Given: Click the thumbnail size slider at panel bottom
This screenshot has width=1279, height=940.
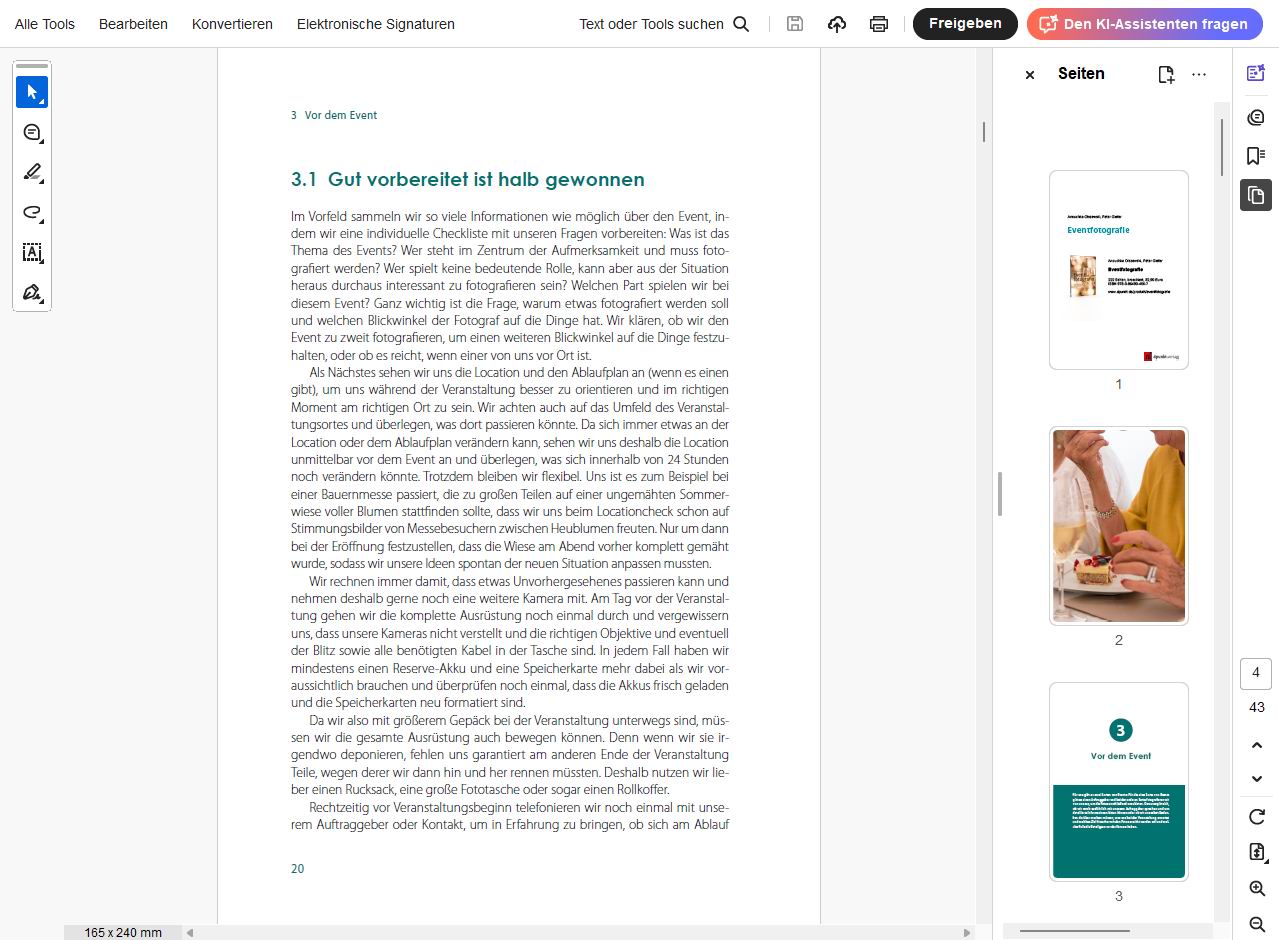Looking at the screenshot, I should 1075,931.
